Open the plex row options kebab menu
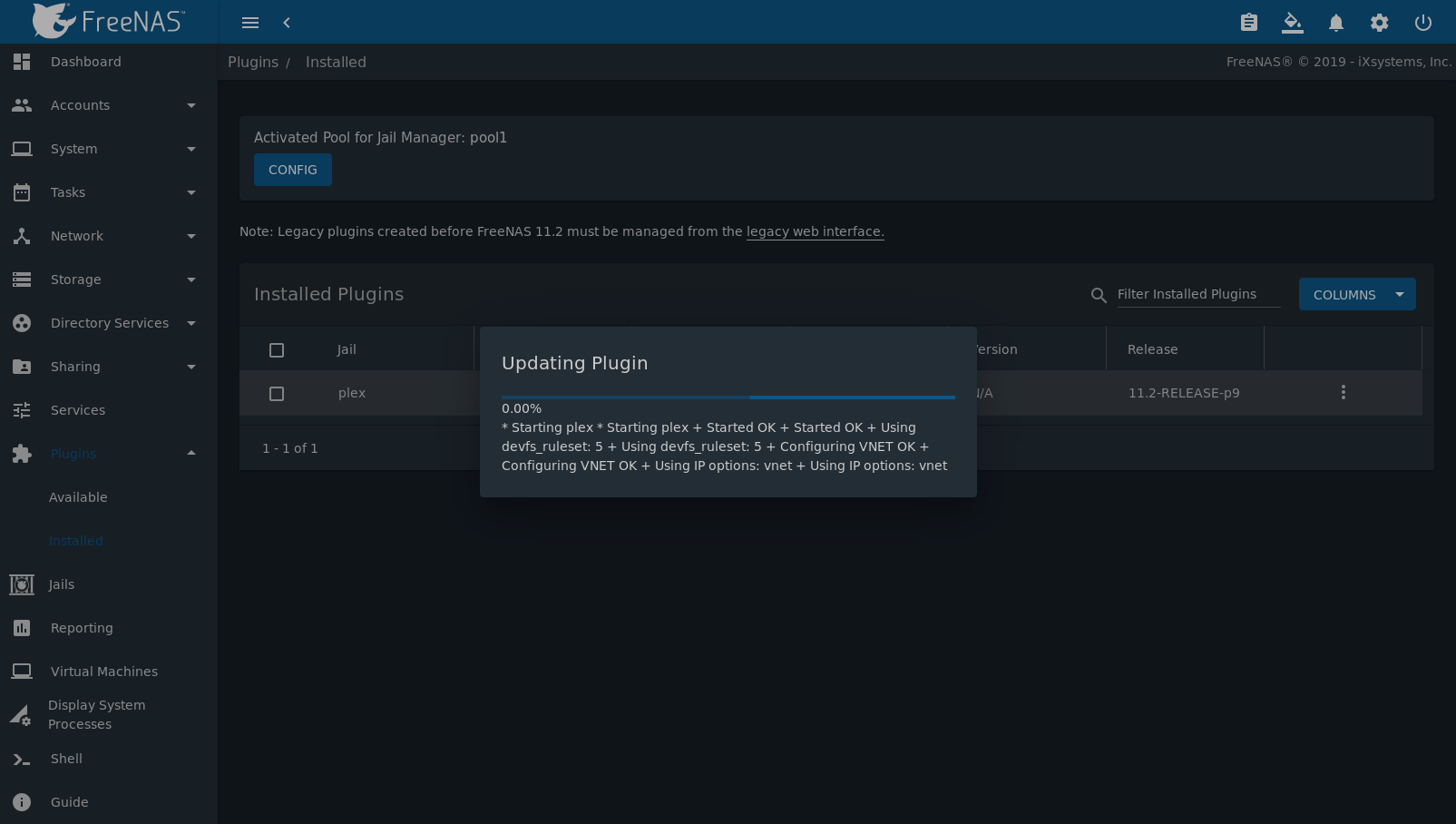Image resolution: width=1456 pixels, height=824 pixels. point(1344,392)
